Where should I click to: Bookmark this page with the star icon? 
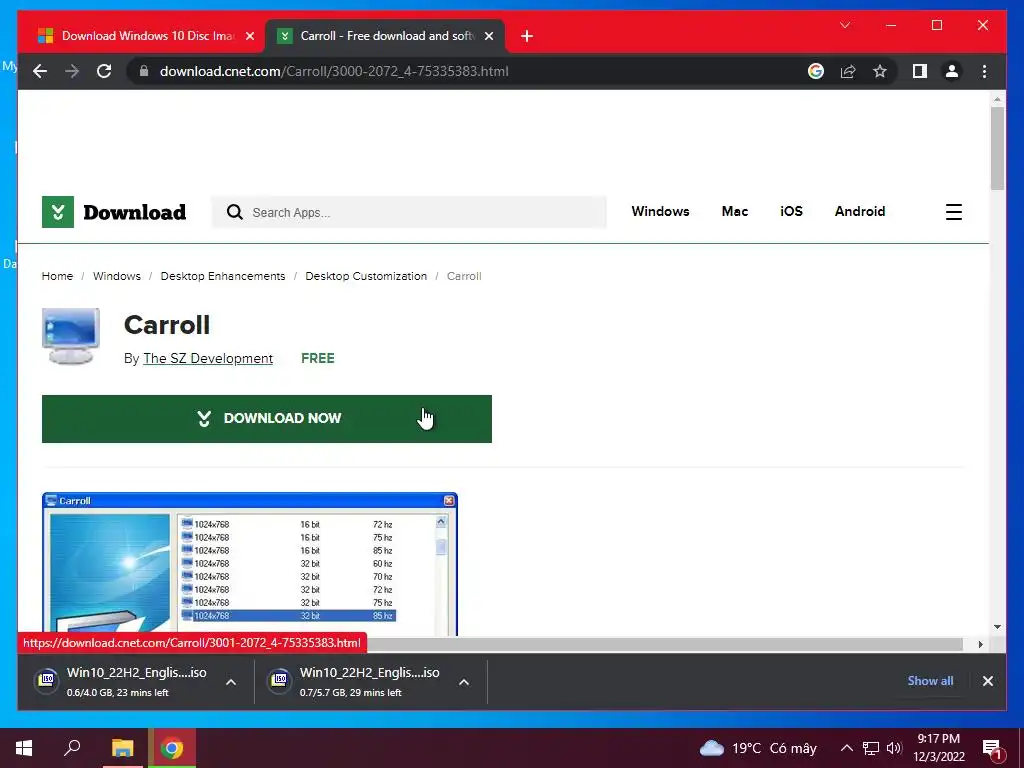click(x=880, y=71)
